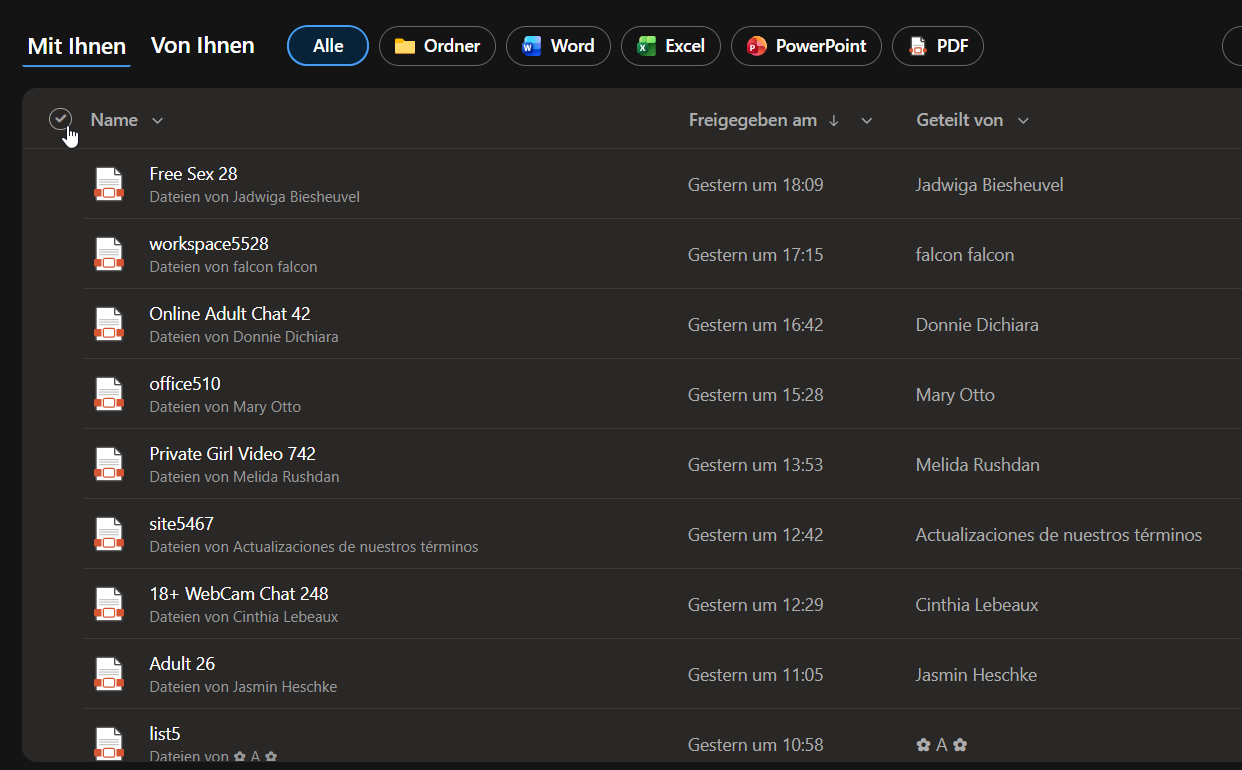Click the timestamp Gestern um 17:15
Screen dimensions: 1242x770
tap(755, 255)
